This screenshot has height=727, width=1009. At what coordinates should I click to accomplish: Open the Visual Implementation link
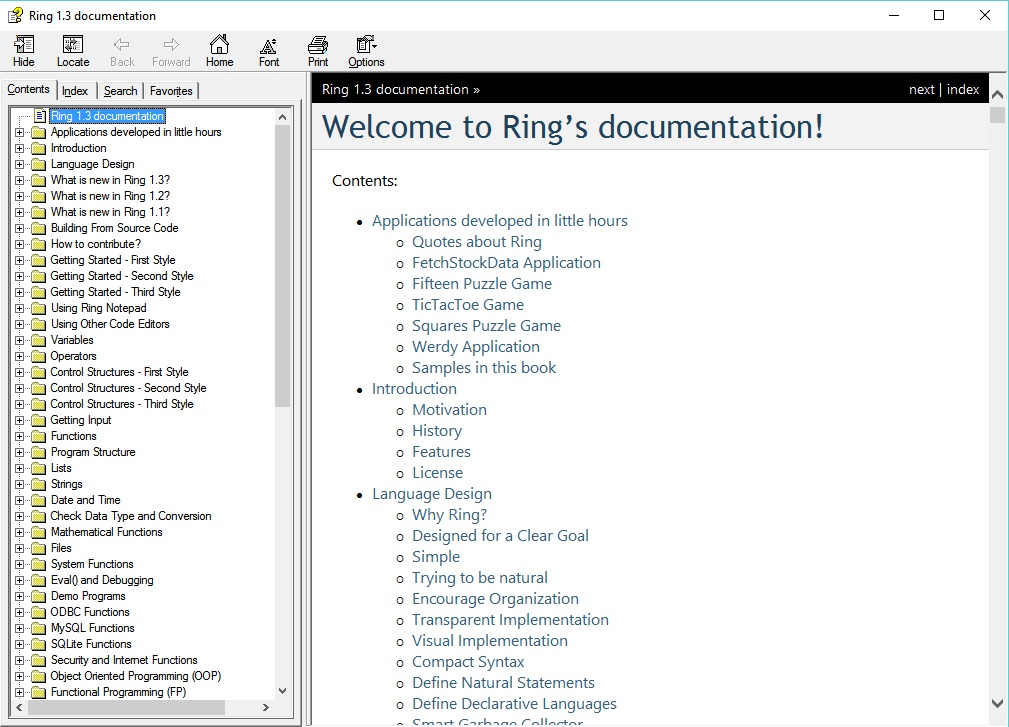click(x=490, y=641)
